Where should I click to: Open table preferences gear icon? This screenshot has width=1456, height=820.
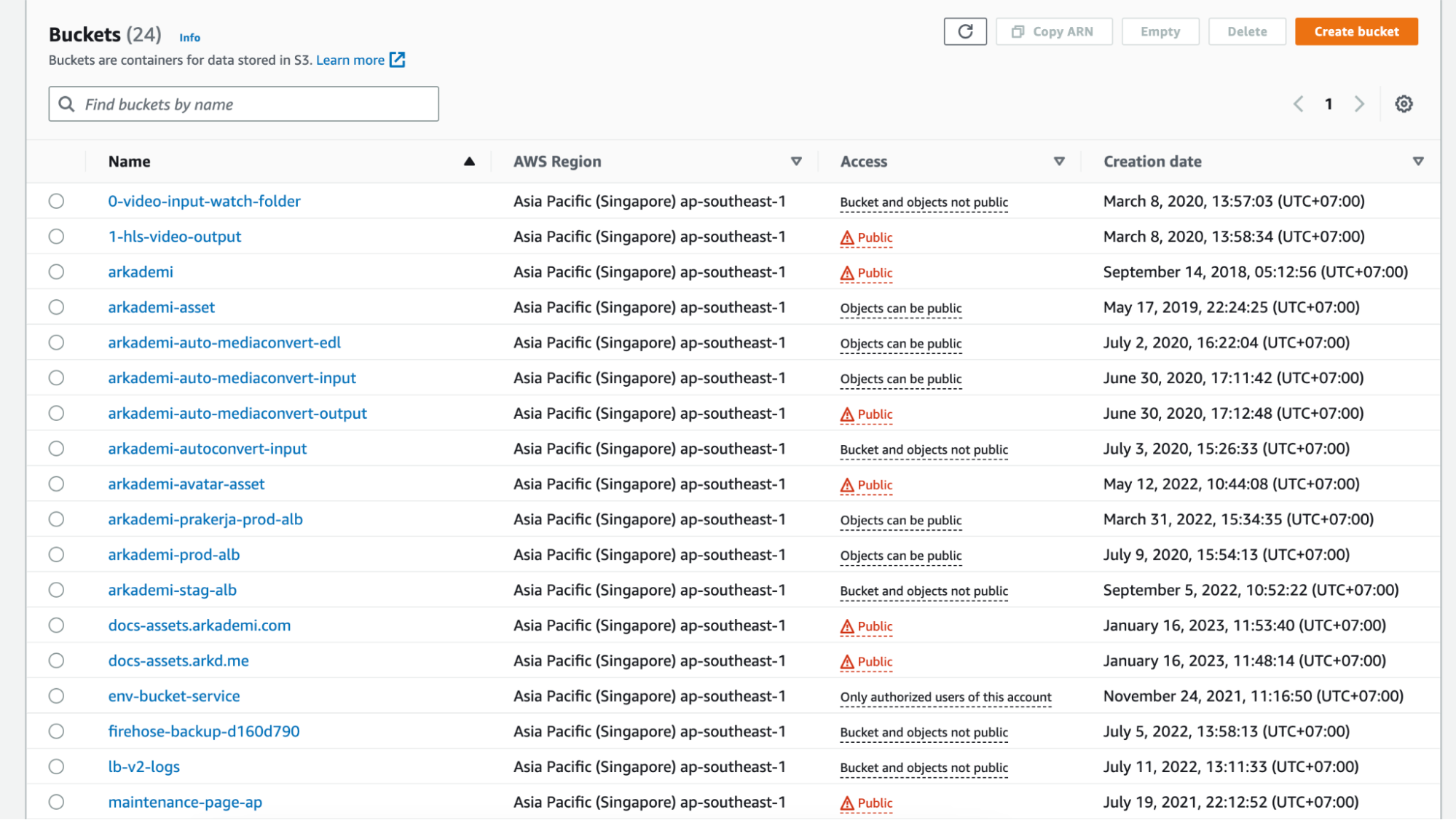point(1404,104)
